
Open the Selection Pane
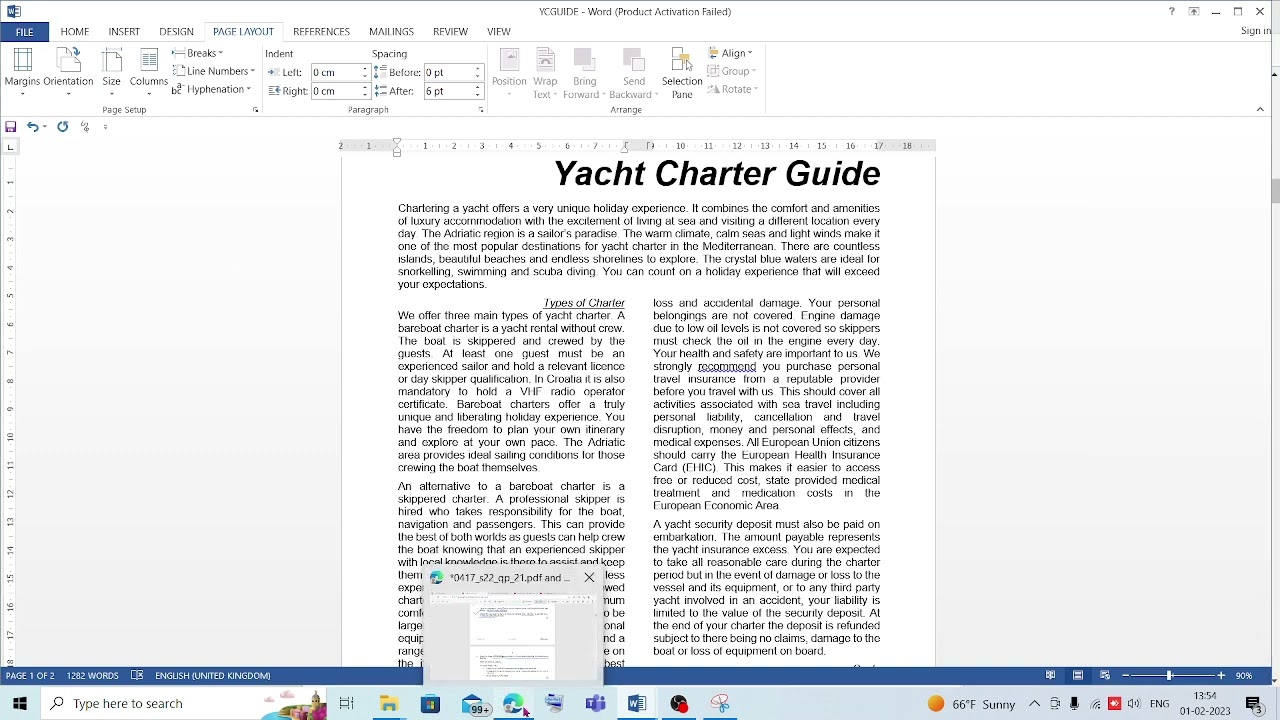coord(682,73)
